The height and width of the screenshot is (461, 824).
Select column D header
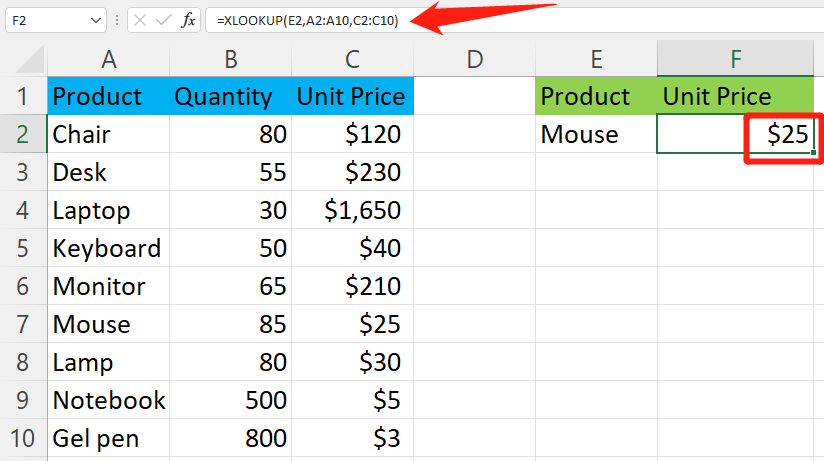click(x=475, y=60)
